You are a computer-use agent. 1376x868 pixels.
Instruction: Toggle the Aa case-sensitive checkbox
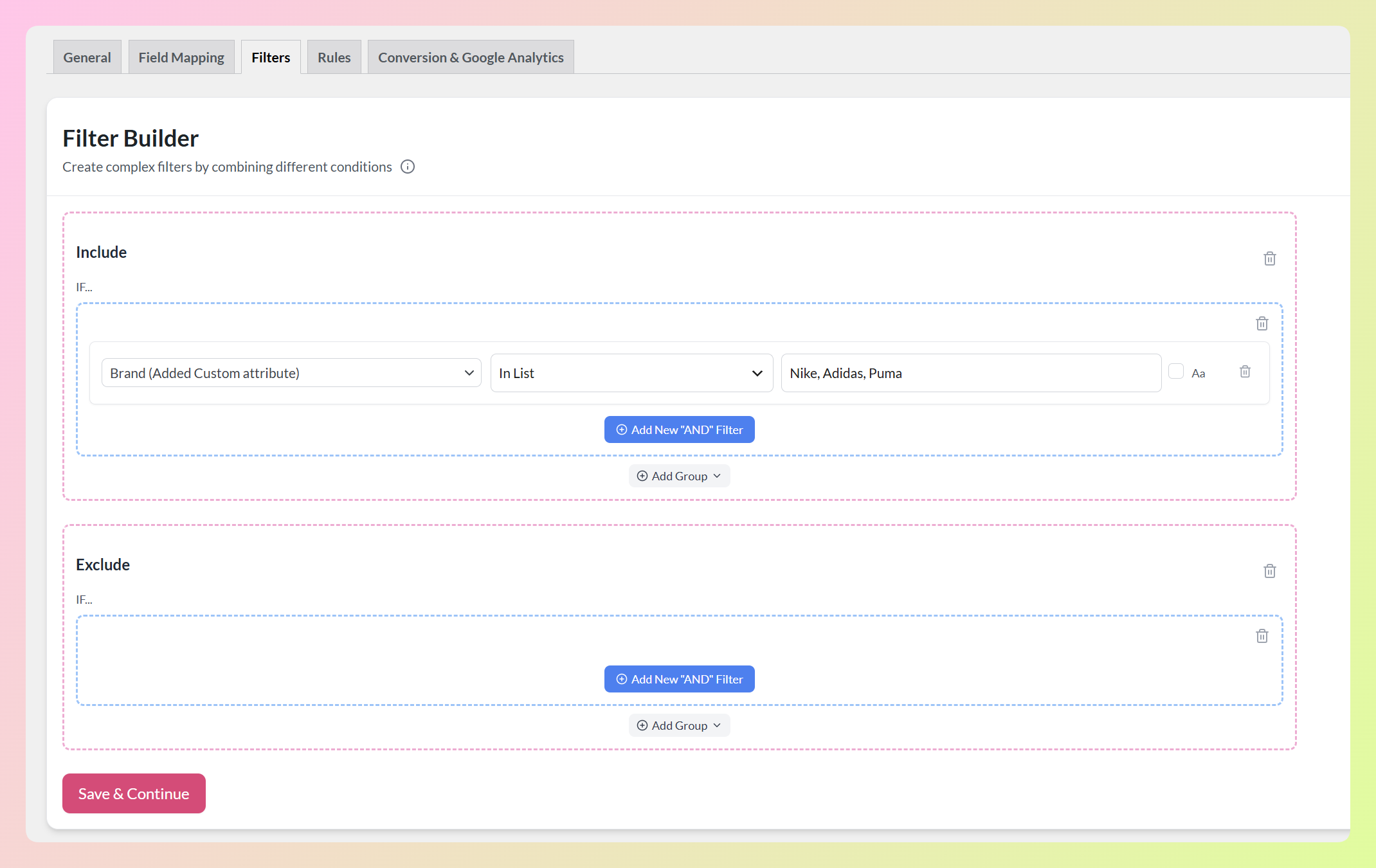coord(1176,372)
